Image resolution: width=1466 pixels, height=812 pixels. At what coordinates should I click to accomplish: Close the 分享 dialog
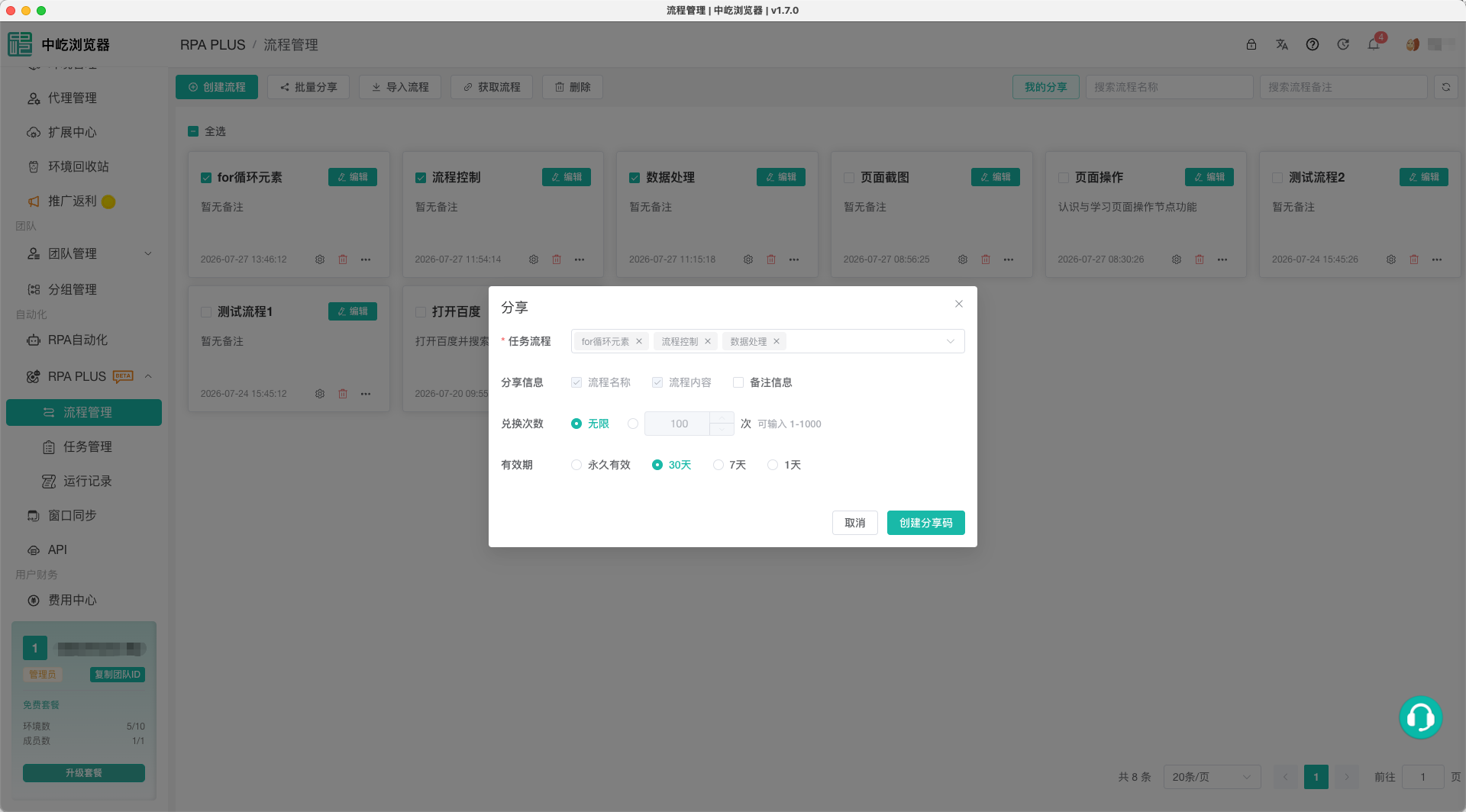point(959,304)
